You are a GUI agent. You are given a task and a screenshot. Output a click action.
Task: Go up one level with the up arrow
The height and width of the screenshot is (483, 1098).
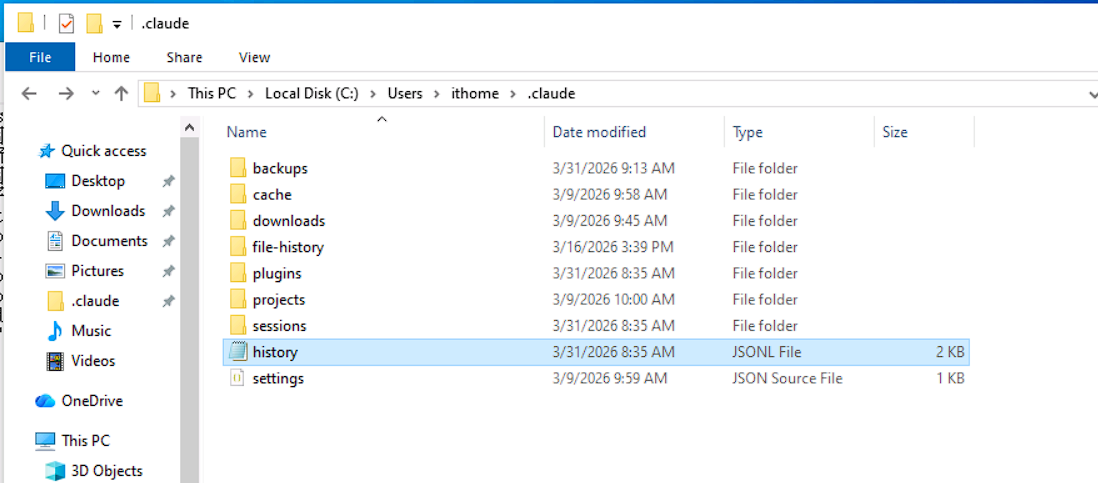click(121, 93)
